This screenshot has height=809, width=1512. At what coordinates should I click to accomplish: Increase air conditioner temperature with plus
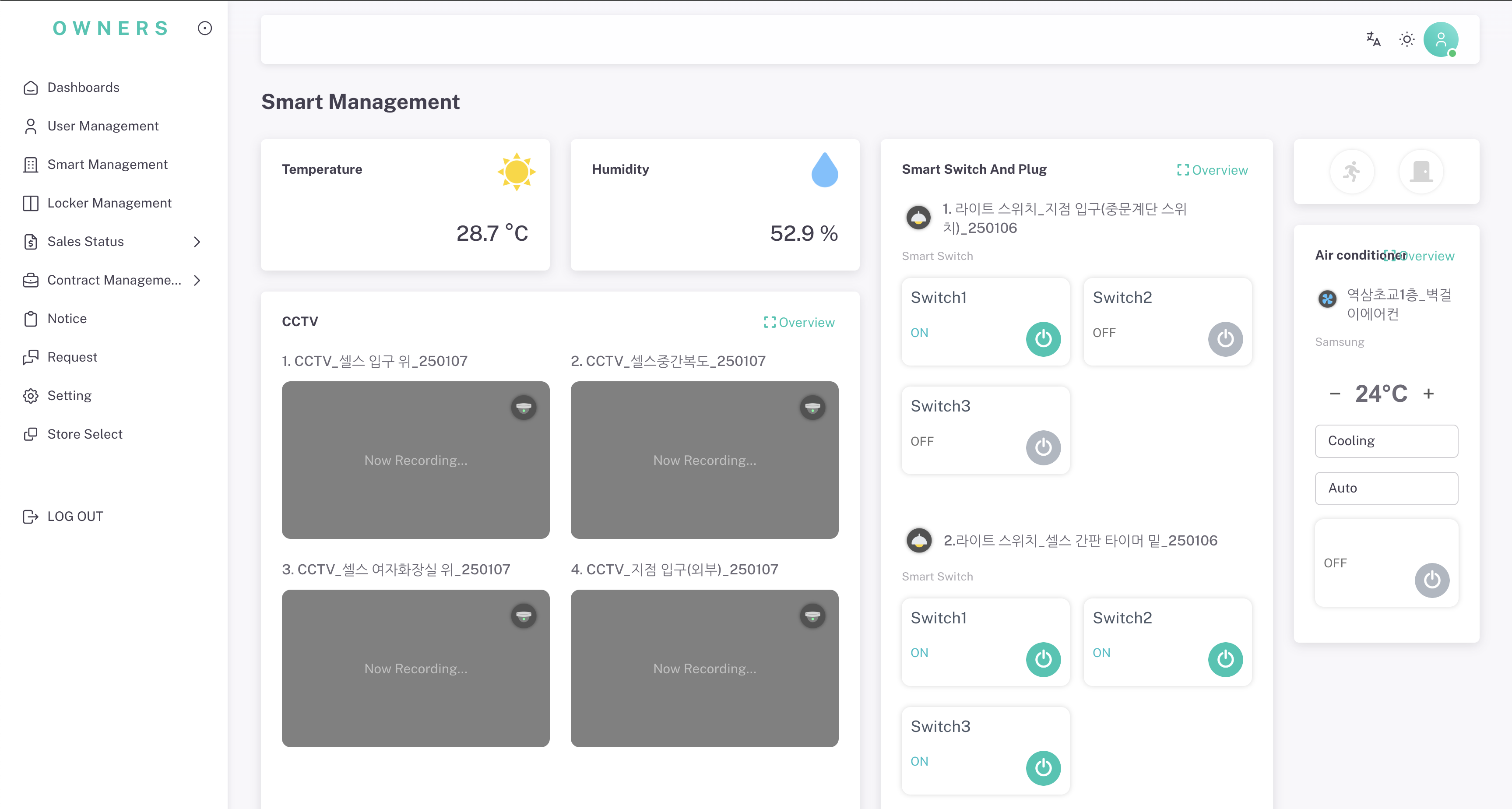click(x=1428, y=394)
